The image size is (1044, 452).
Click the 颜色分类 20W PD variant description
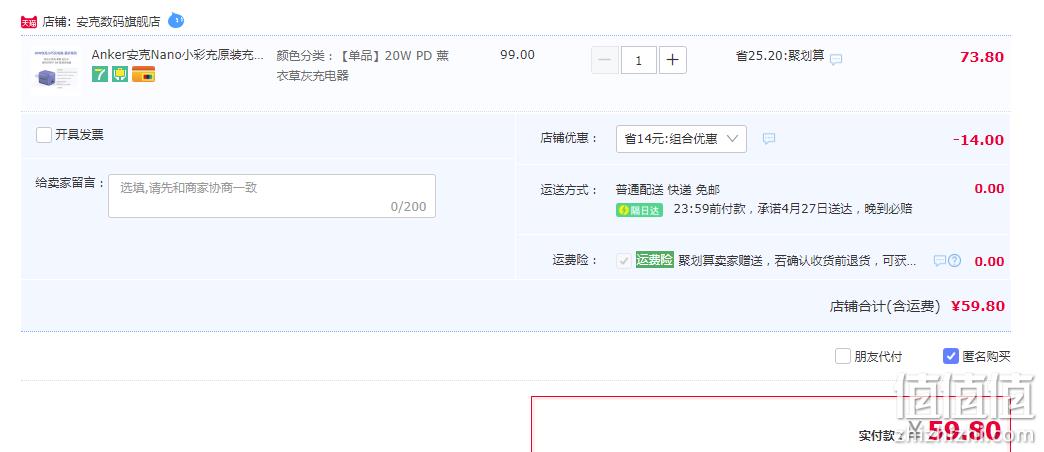(x=363, y=65)
